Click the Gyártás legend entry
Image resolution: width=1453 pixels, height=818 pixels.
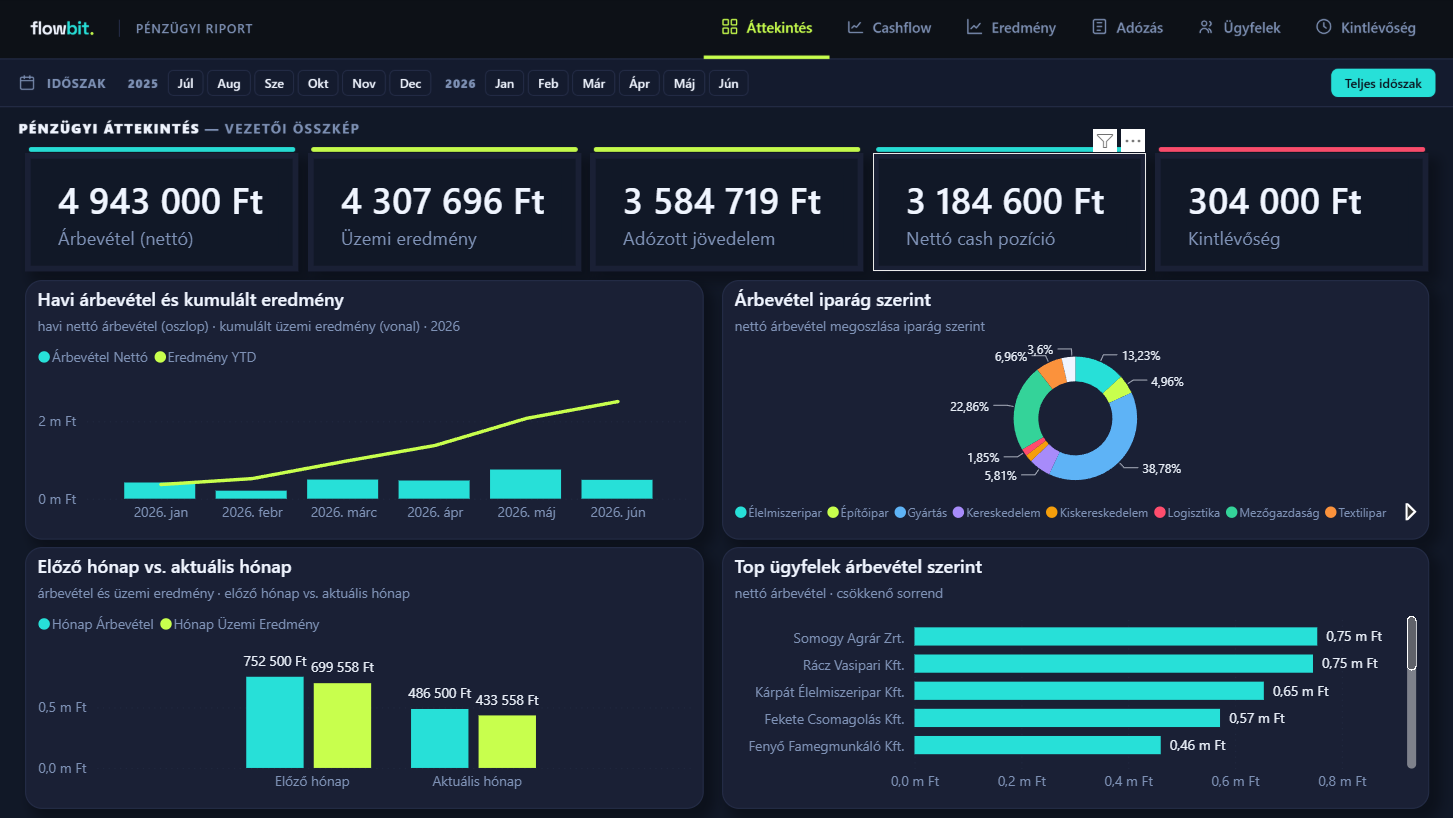[920, 513]
